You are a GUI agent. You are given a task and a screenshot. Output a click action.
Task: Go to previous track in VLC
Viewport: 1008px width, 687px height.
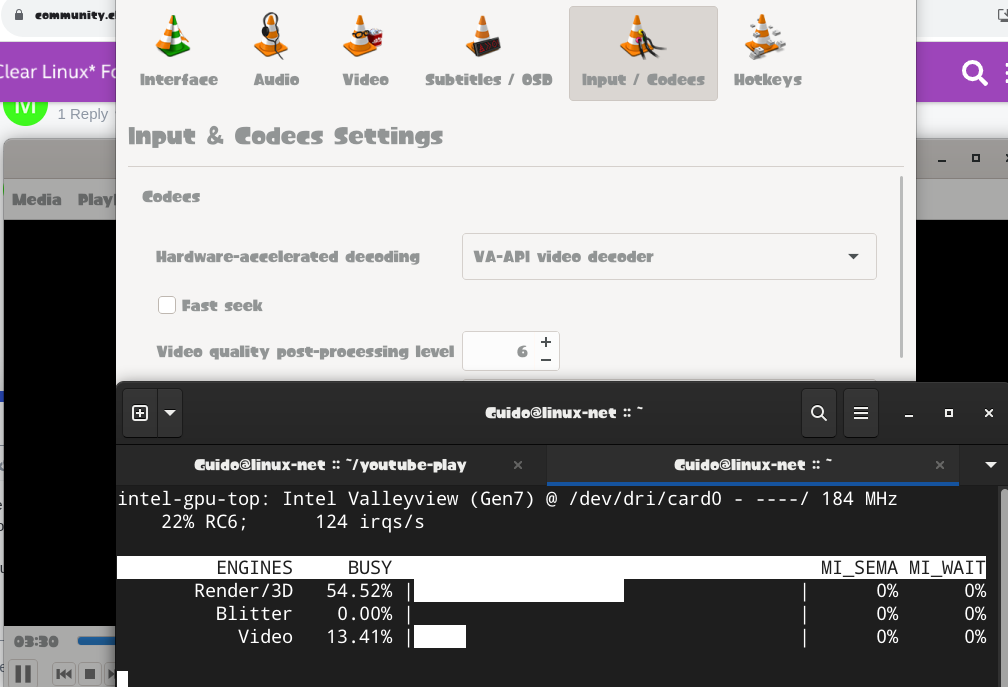point(64,674)
